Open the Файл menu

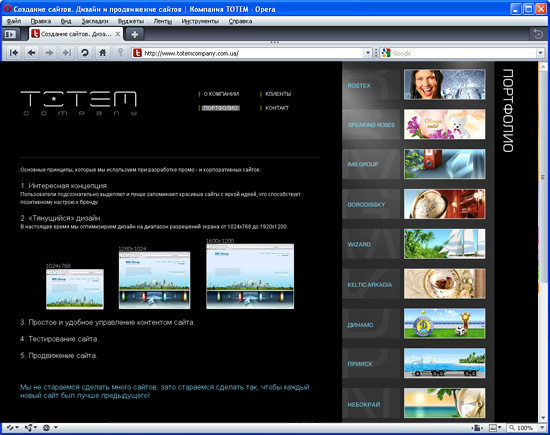[14, 21]
